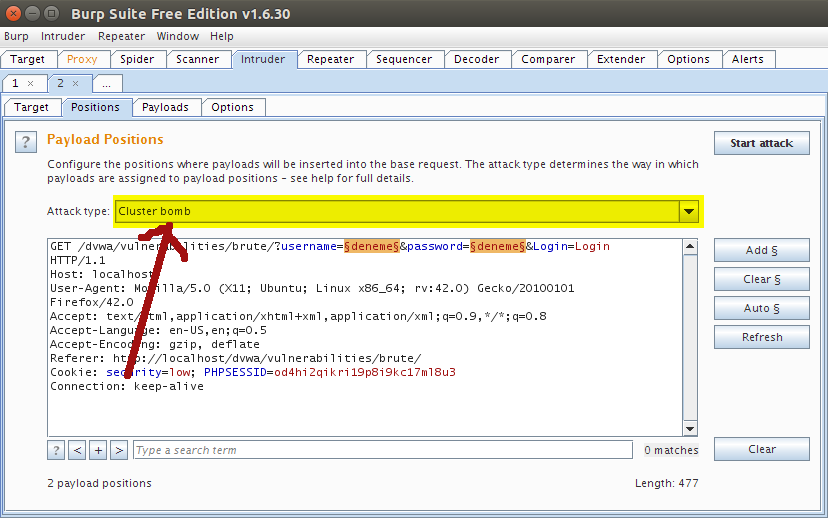The width and height of the screenshot is (828, 518).
Task: Switch to the Spider tab
Action: coord(137,59)
